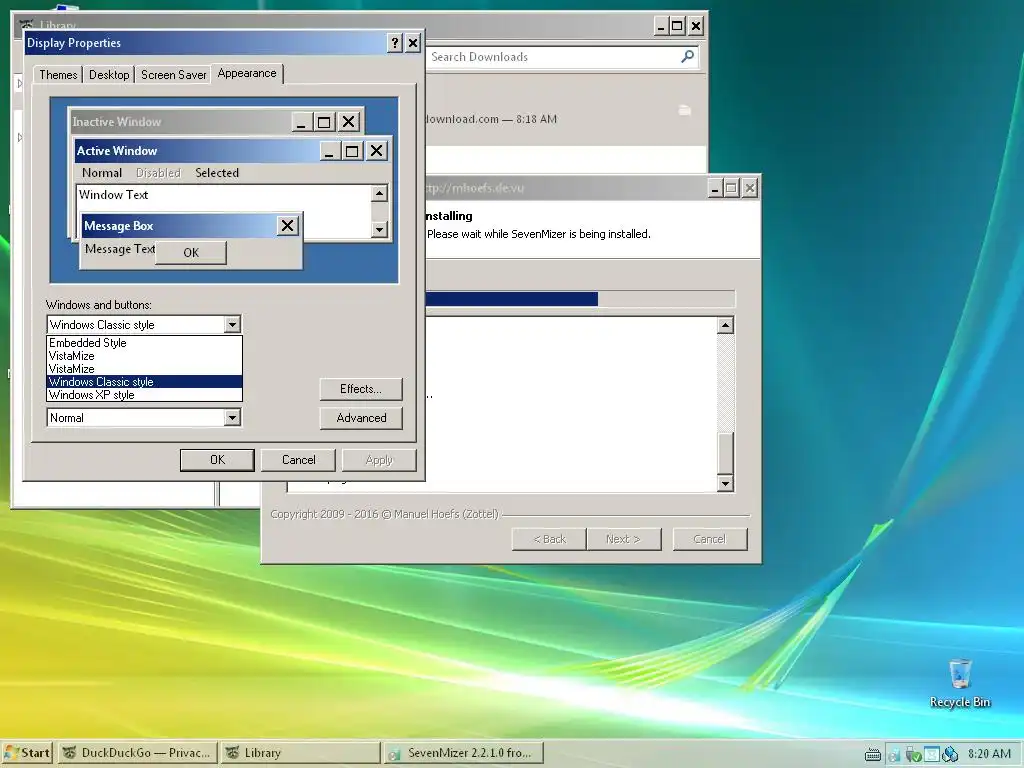Select the Appearance tab
Viewport: 1024px width, 768px height.
(247, 73)
